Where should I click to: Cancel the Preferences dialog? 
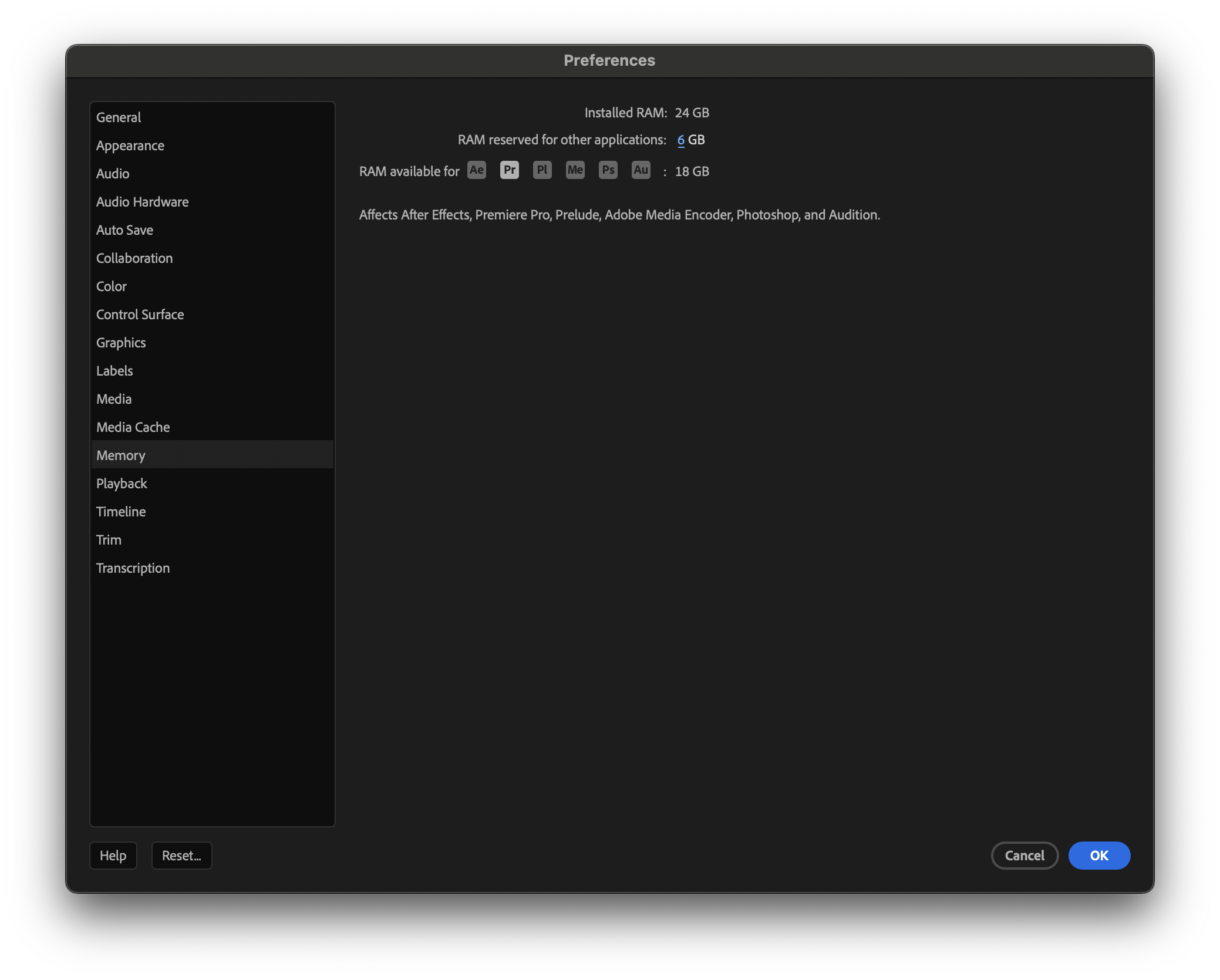click(1024, 856)
